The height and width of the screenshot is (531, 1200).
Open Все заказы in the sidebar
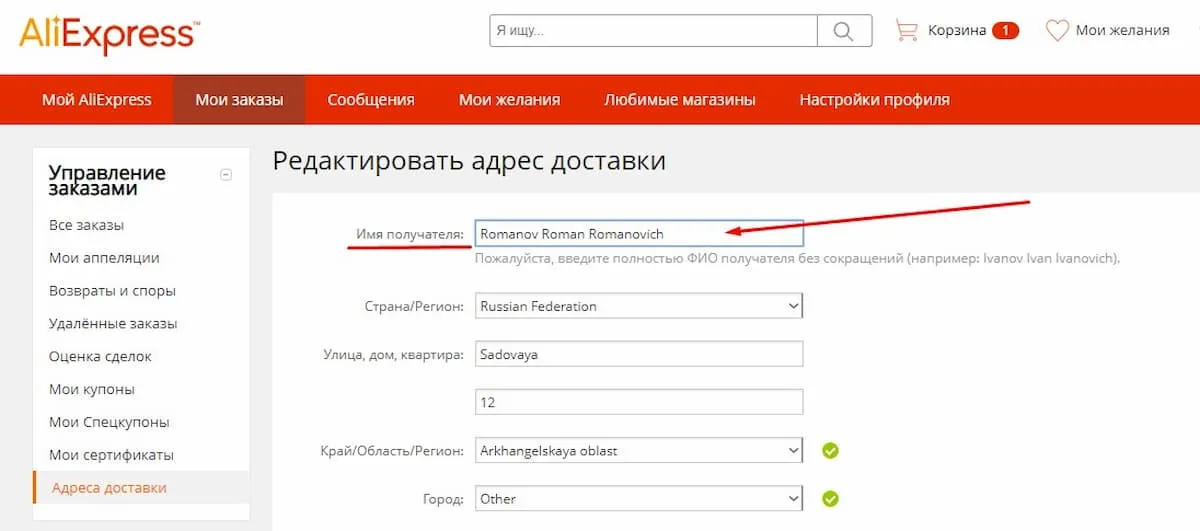(87, 225)
